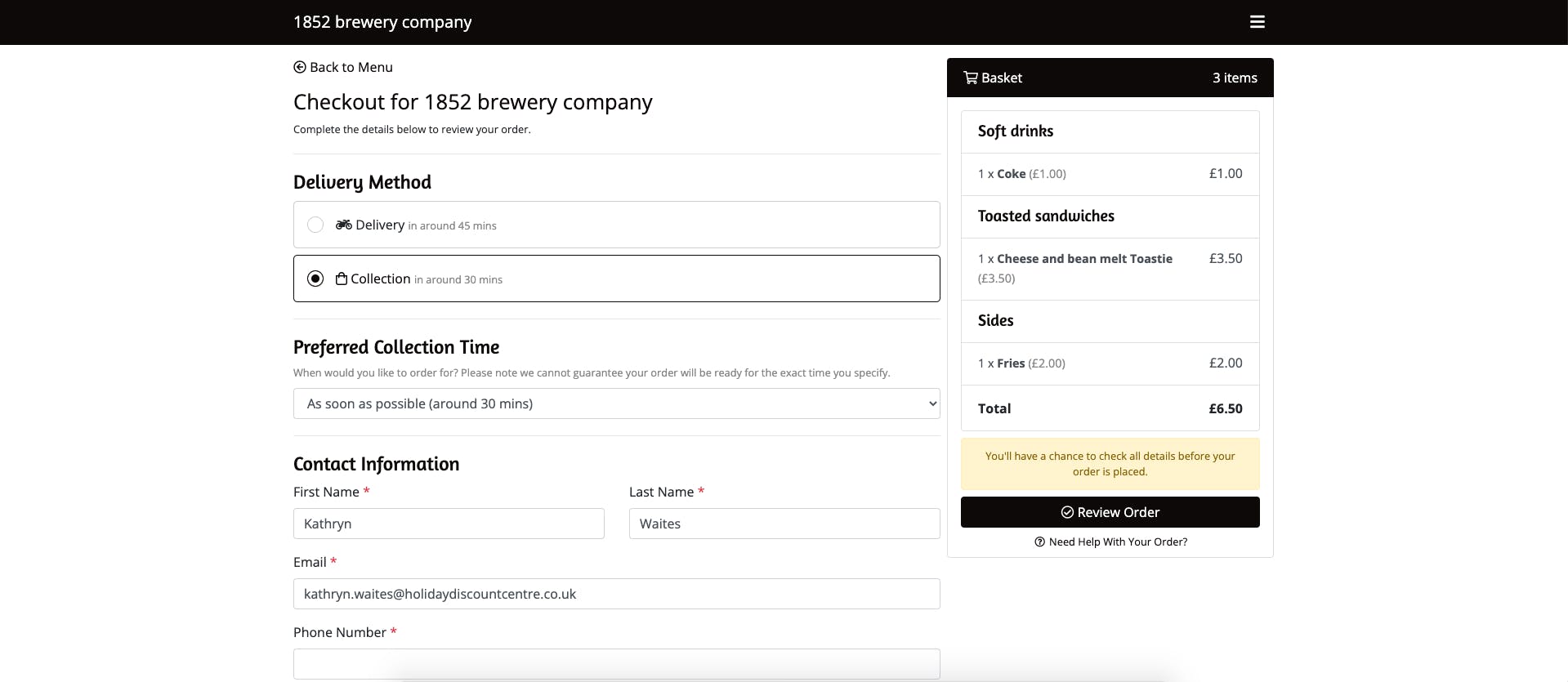Open the hamburger menu icon
Viewport: 1568px width, 682px height.
point(1257,22)
